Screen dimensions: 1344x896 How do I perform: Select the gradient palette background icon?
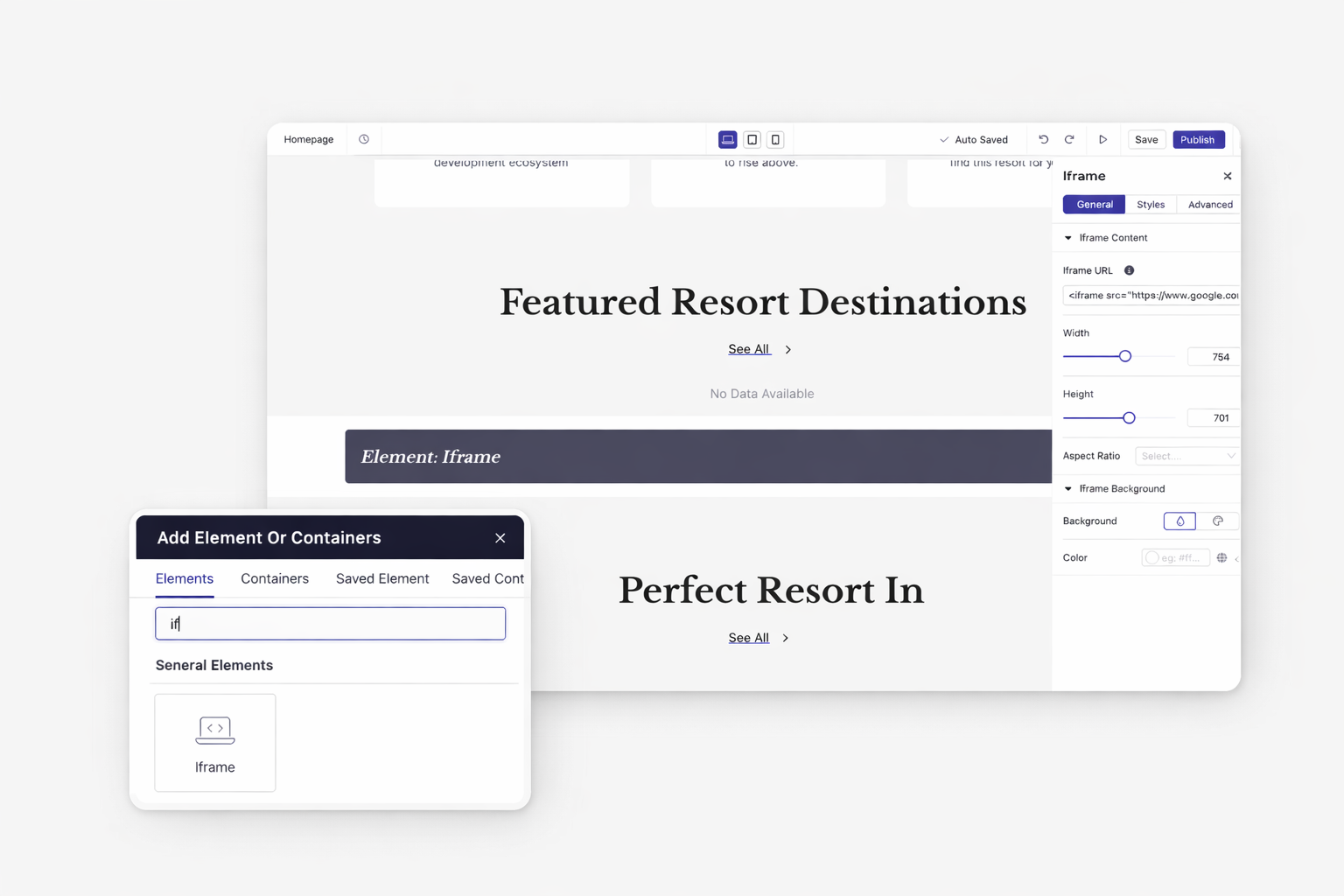pos(1217,521)
